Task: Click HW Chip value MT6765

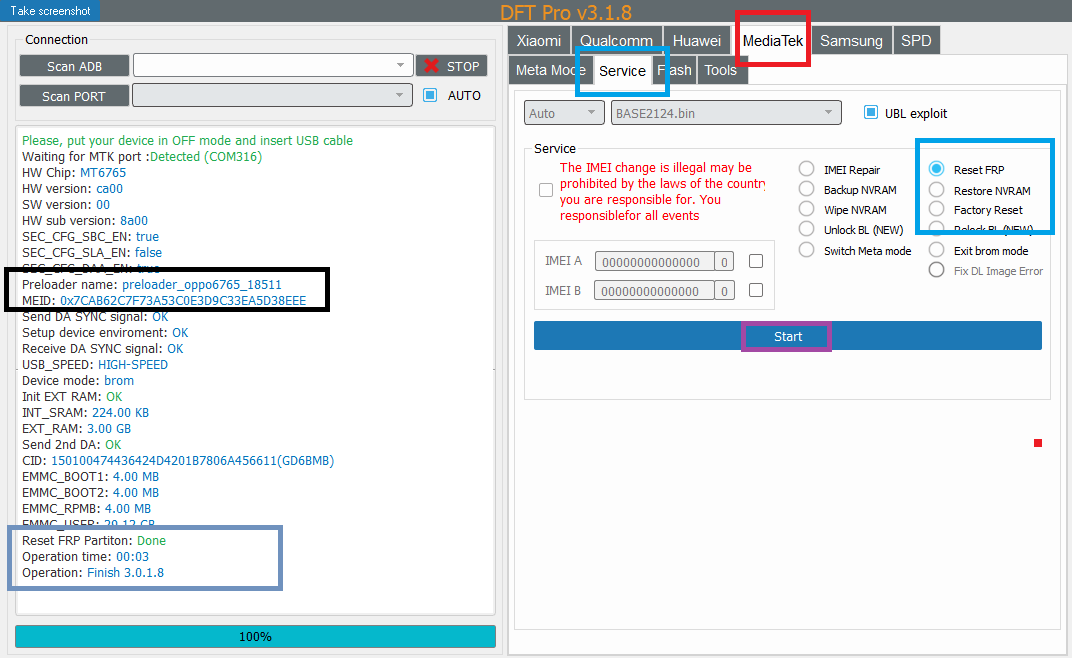Action: (x=103, y=172)
